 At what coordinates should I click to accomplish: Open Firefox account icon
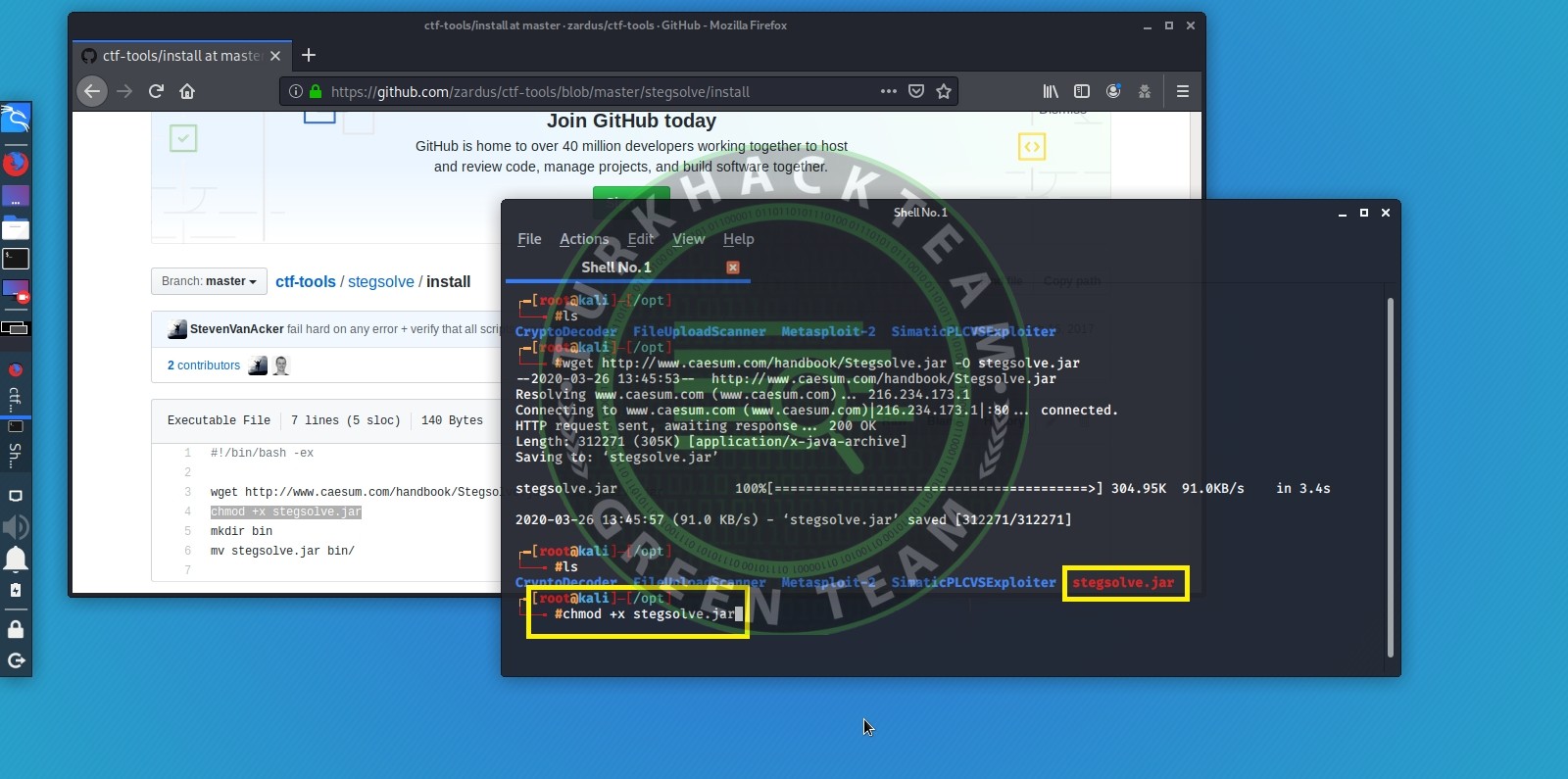tap(1113, 91)
